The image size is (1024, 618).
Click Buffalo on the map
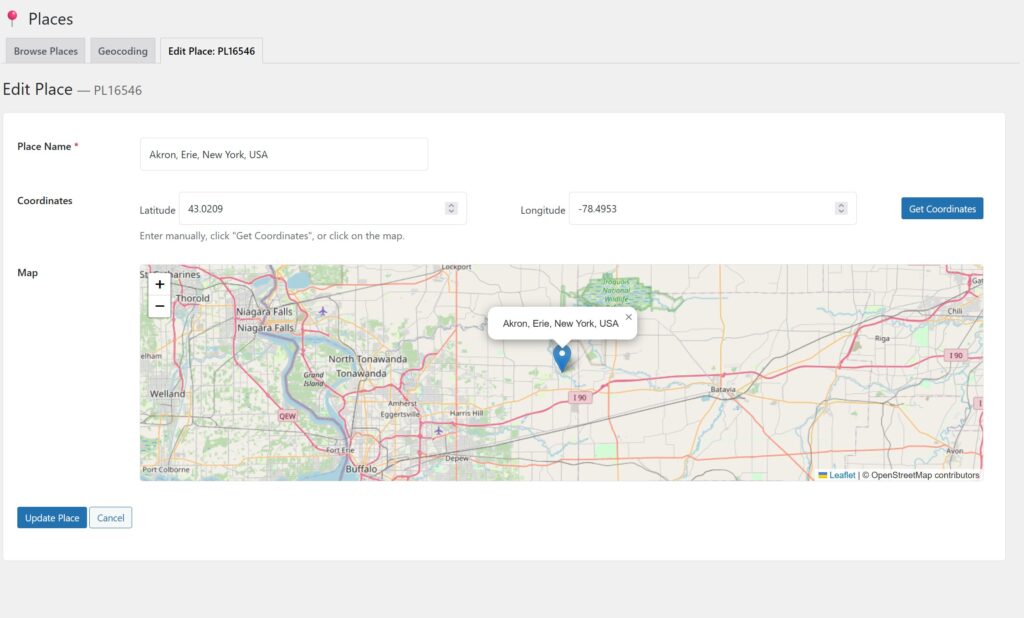tap(361, 468)
